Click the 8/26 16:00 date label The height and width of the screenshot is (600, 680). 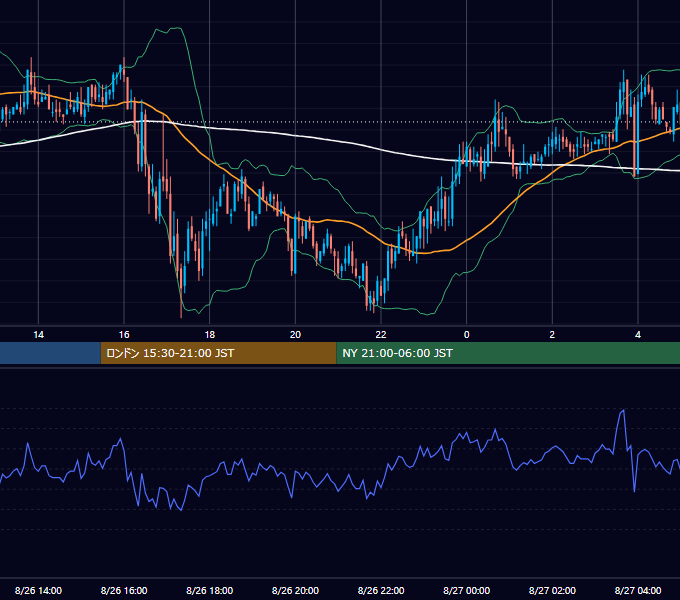[x=124, y=590]
